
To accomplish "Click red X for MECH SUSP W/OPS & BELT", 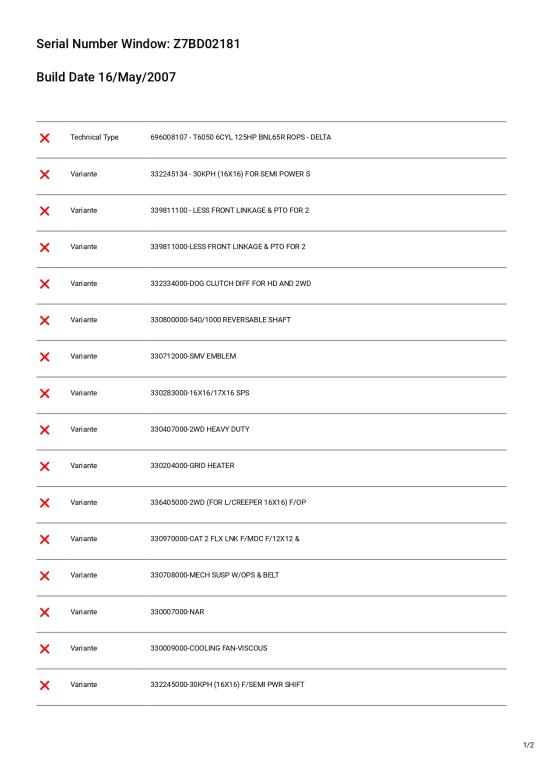I will pos(45,576).
